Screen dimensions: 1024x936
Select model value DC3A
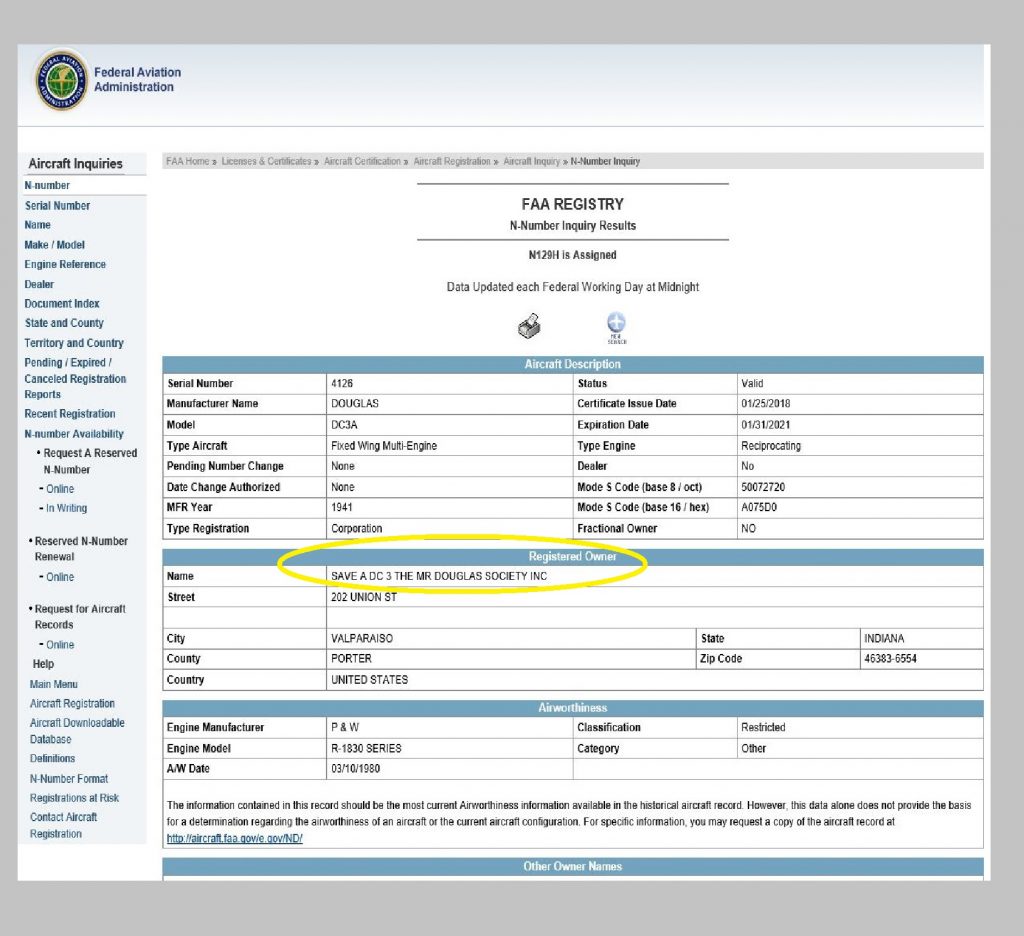click(344, 425)
